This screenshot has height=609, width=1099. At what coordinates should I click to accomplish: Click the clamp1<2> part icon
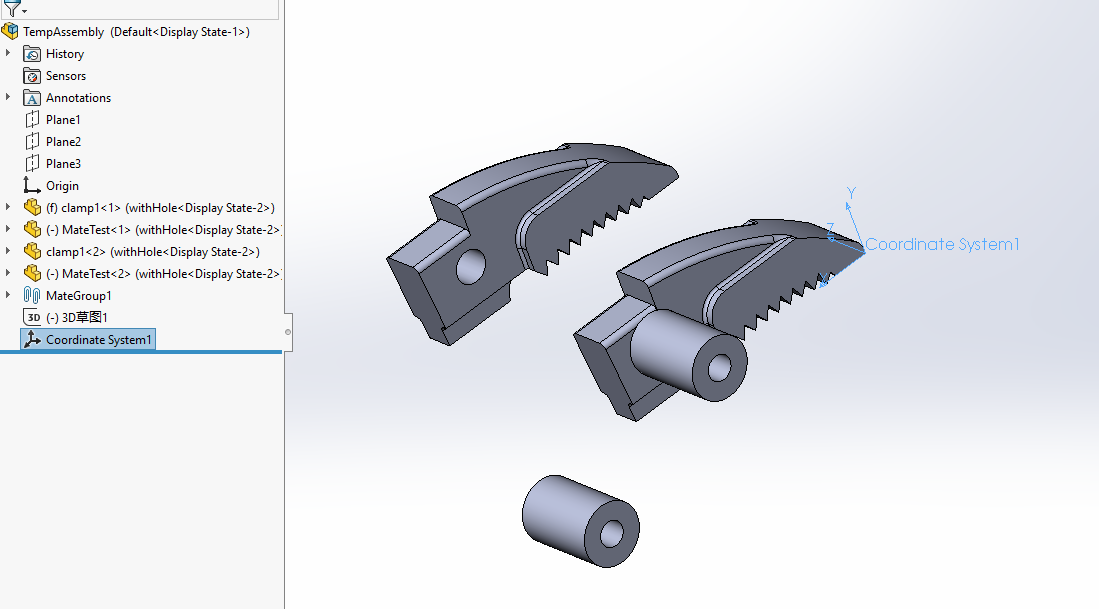tap(32, 251)
